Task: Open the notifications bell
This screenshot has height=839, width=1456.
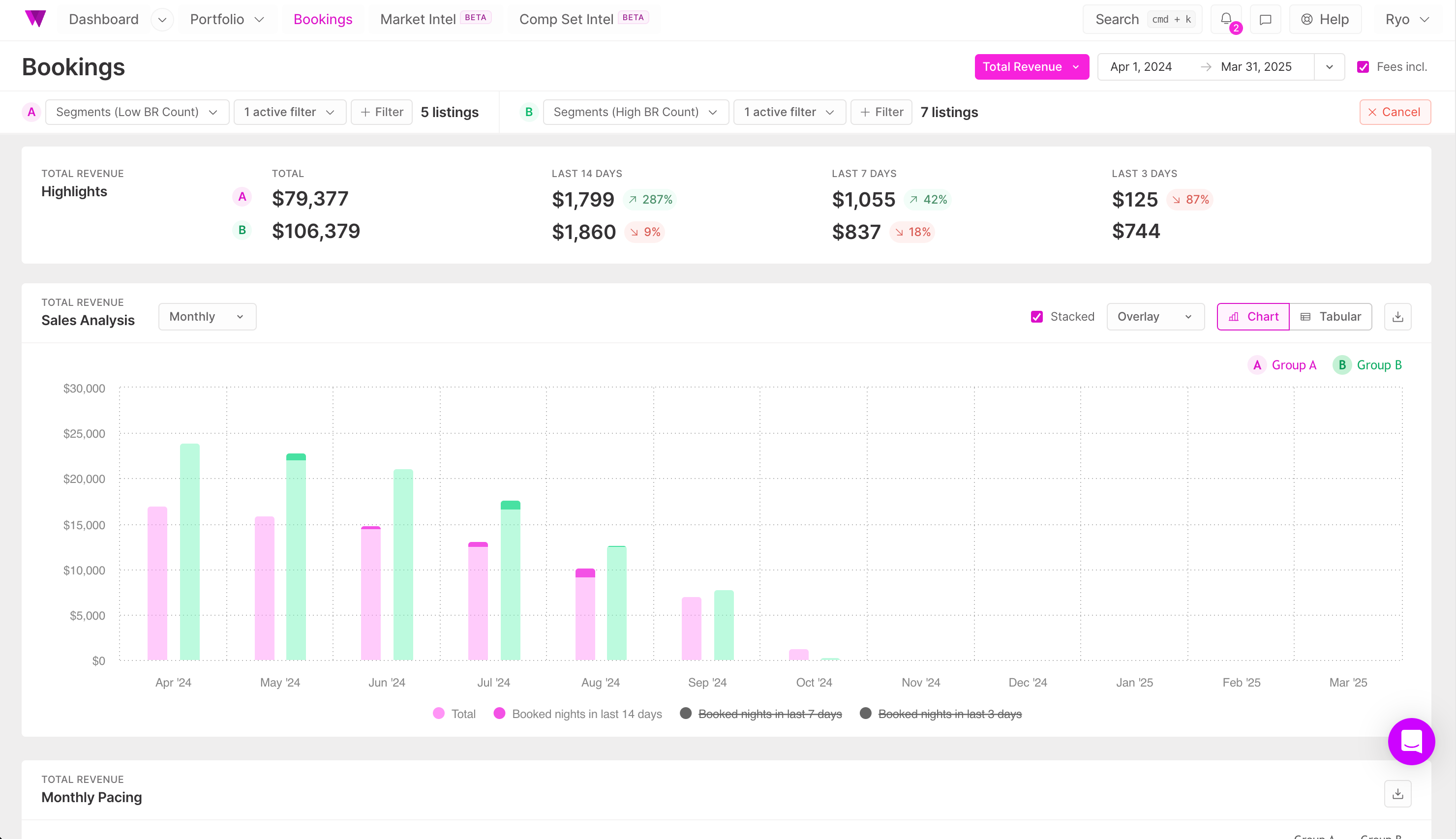Action: [1225, 19]
